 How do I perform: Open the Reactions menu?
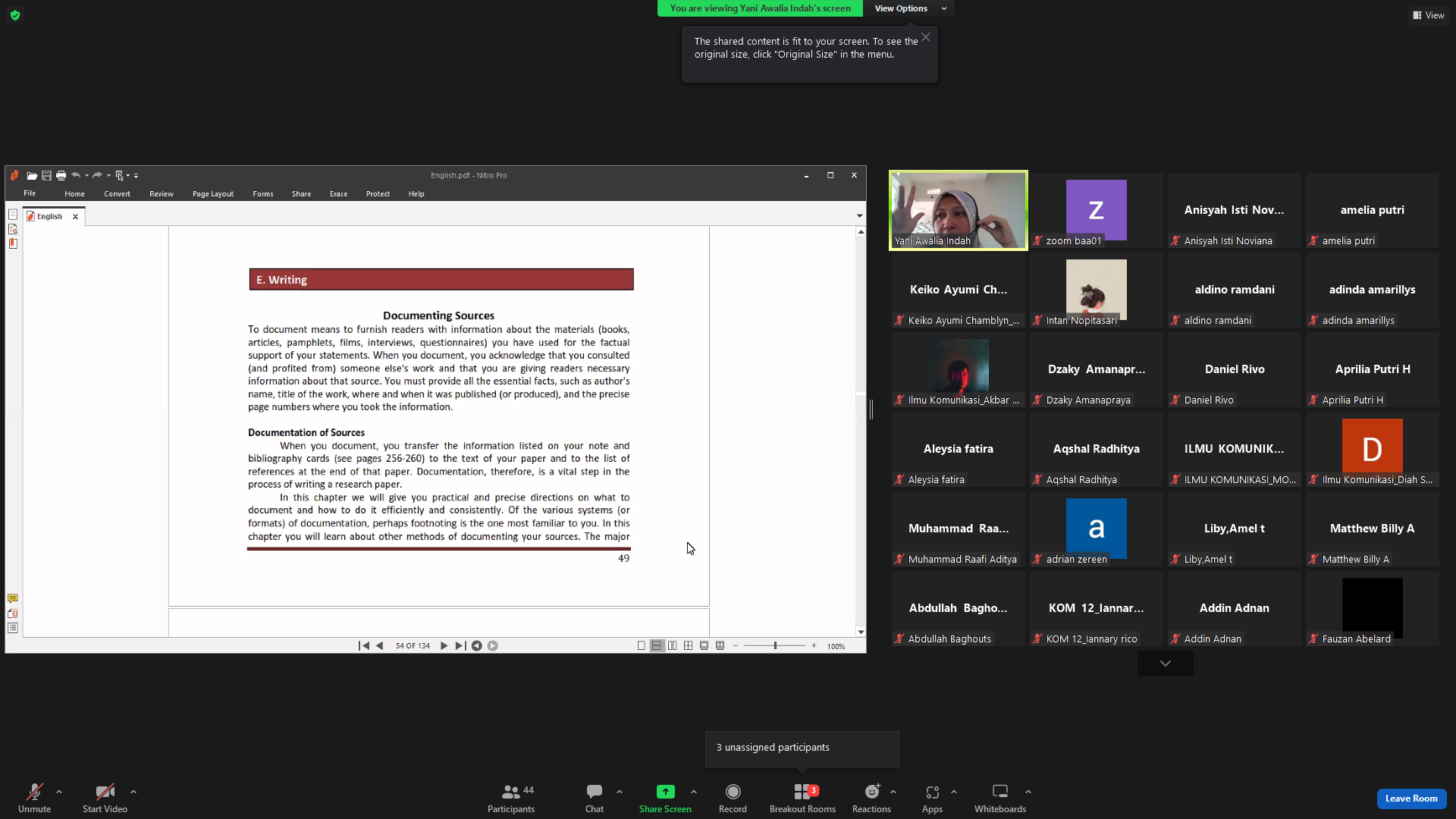871,799
